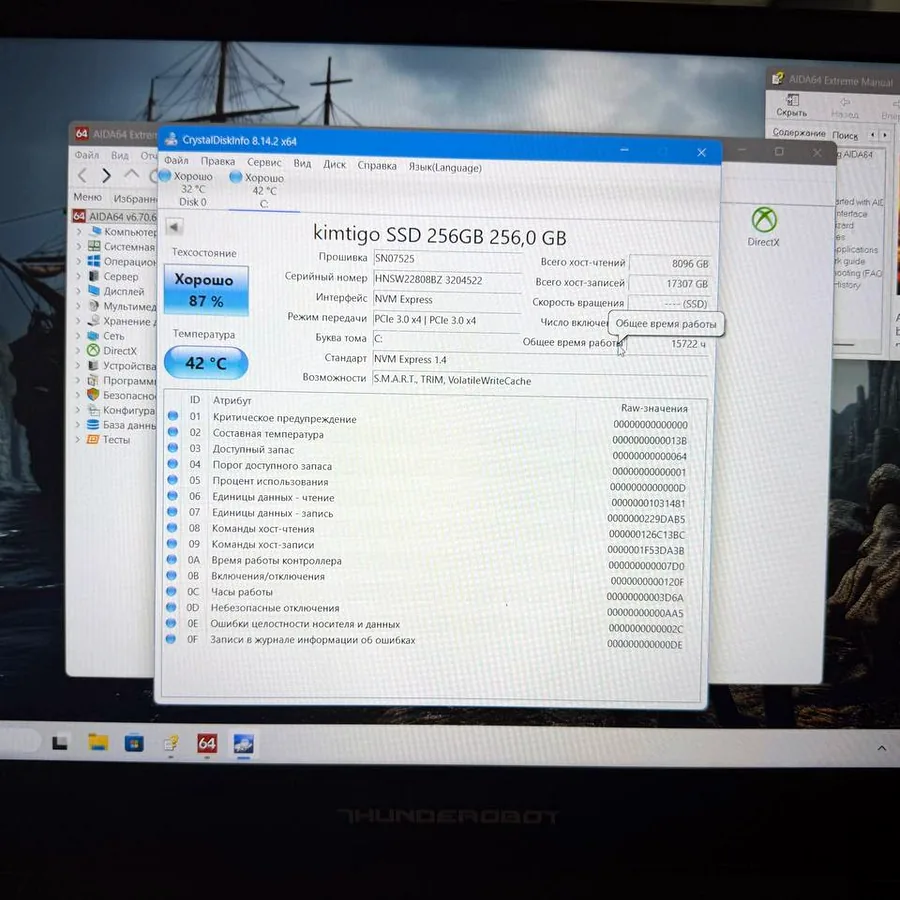The image size is (900, 900).
Task: Click status dot for Составная температура row
Action: (173, 432)
